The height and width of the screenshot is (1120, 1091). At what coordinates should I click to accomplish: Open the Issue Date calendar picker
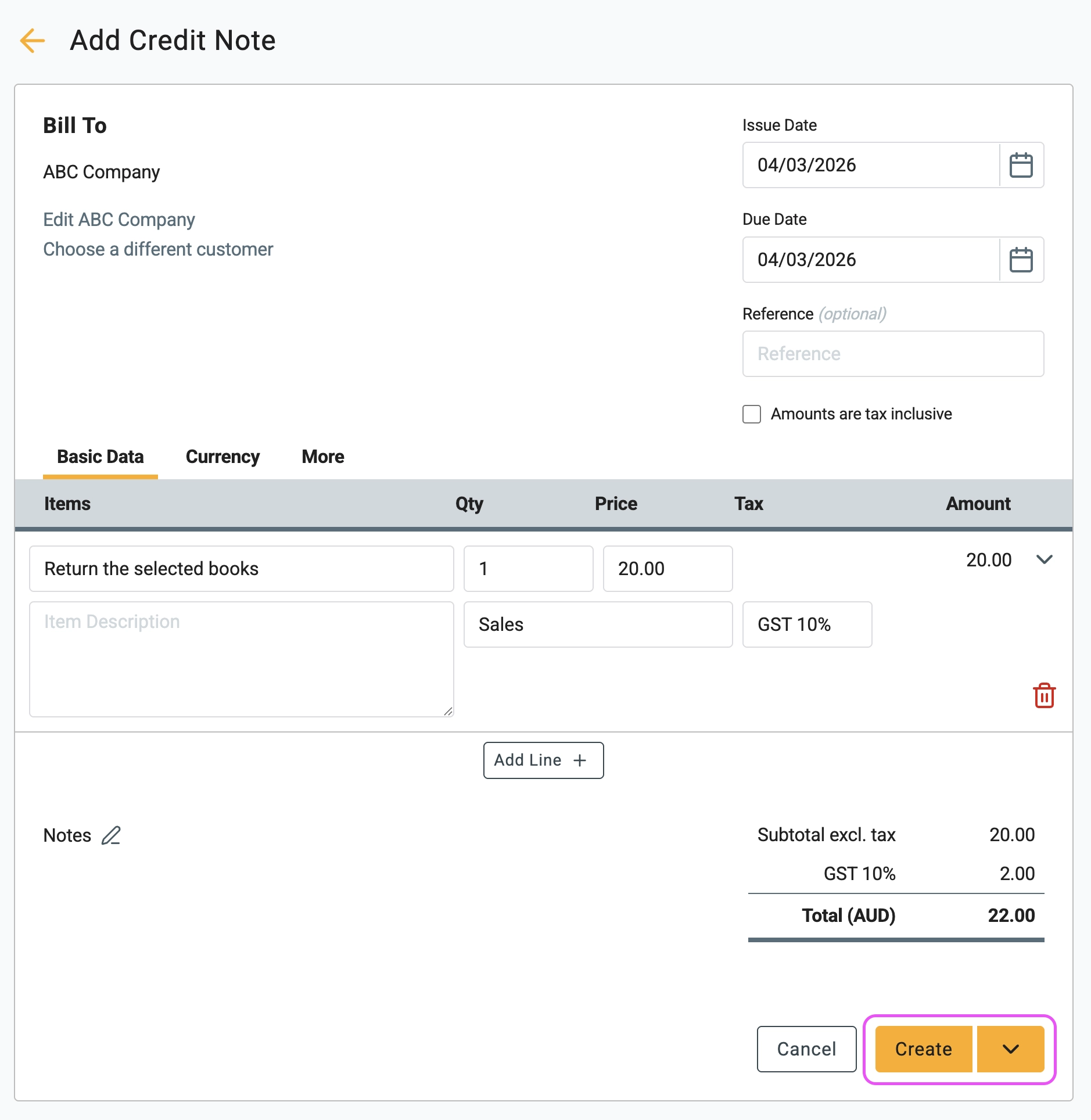(x=1021, y=166)
